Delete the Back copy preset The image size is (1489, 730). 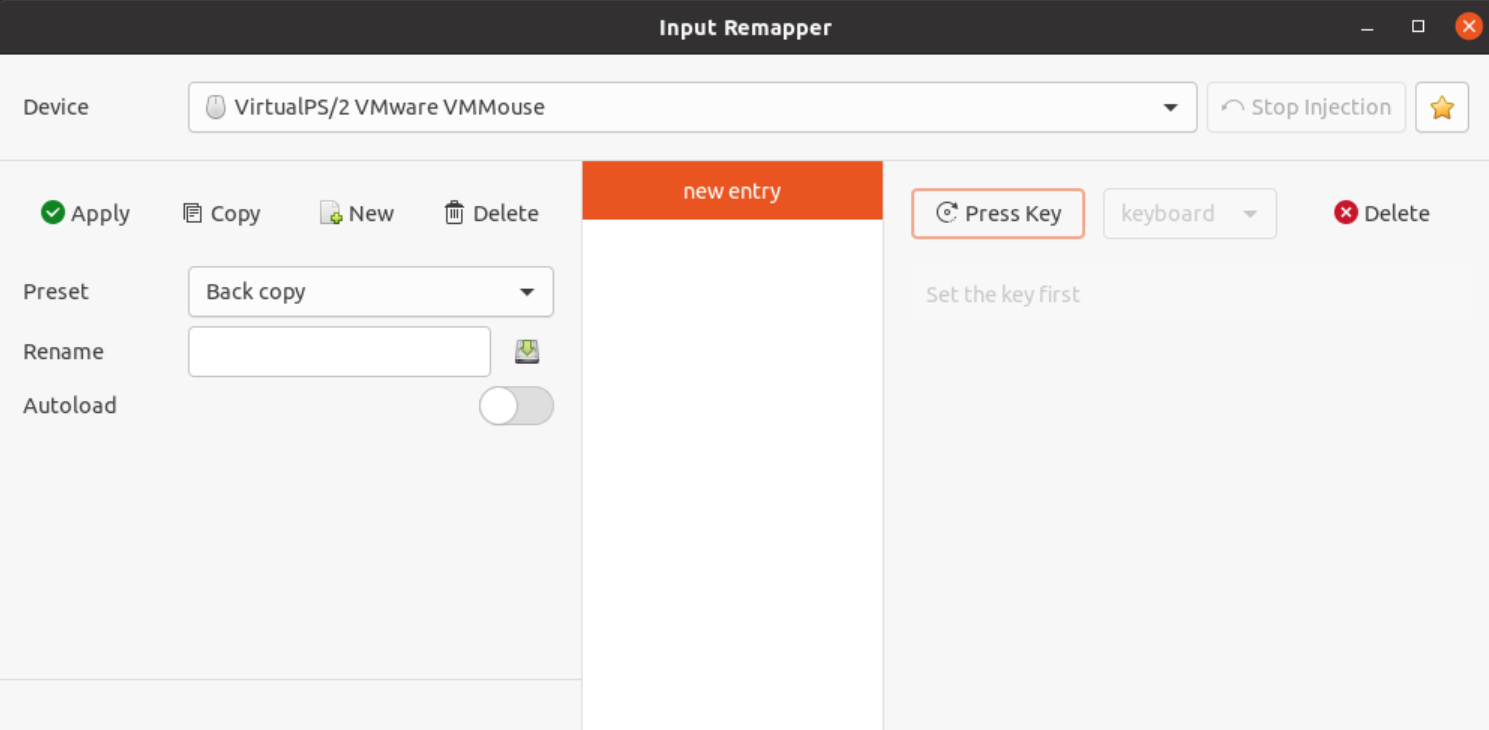tap(489, 213)
